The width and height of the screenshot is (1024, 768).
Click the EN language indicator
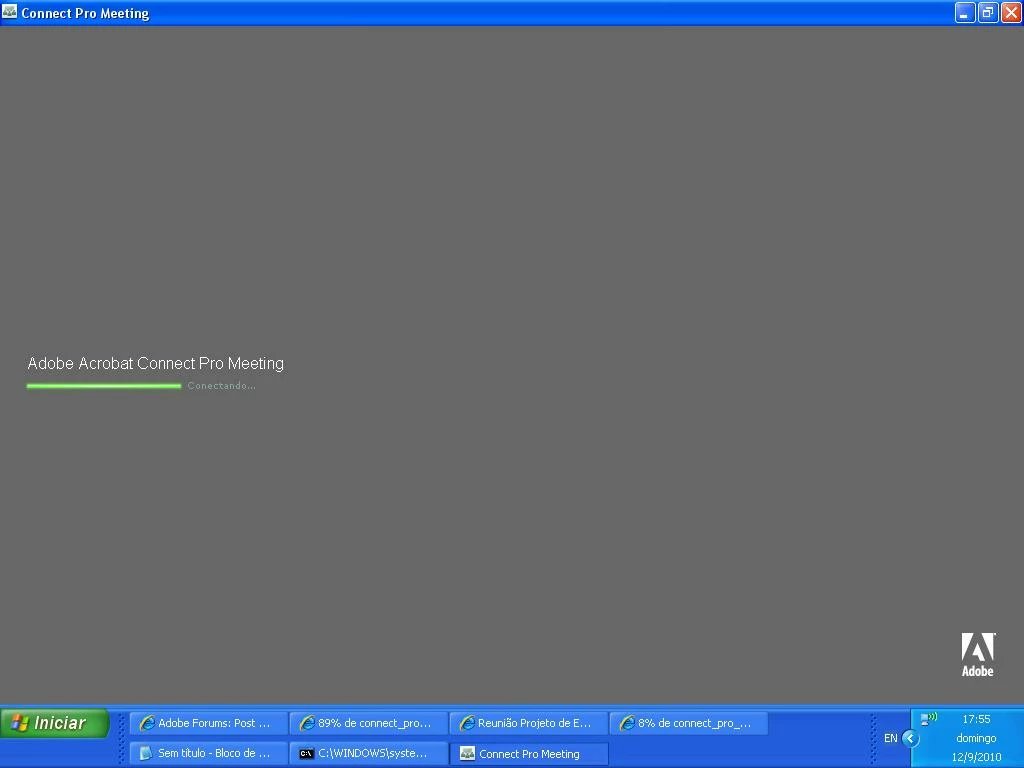(890, 738)
